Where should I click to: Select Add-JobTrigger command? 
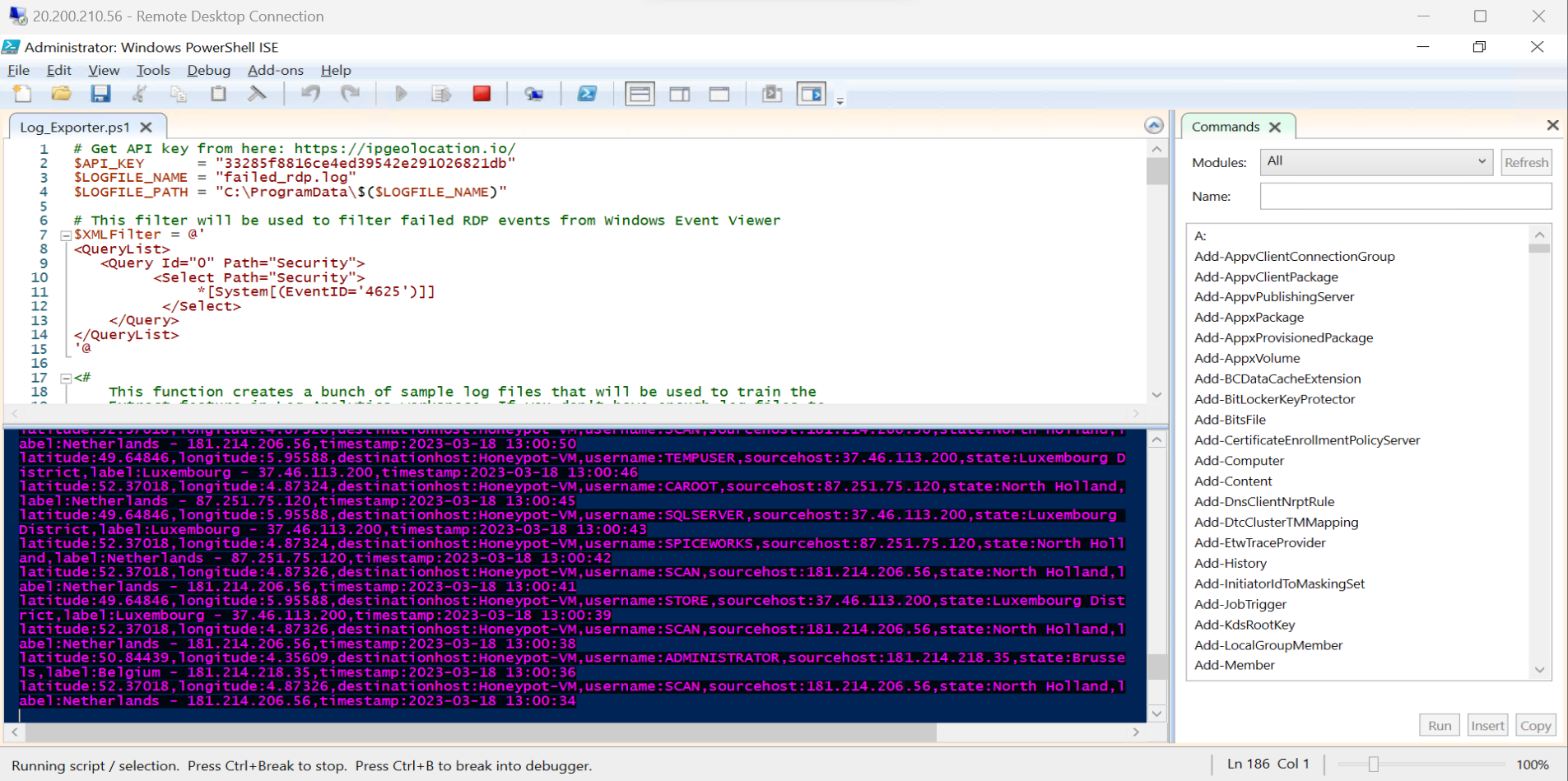coord(1240,604)
